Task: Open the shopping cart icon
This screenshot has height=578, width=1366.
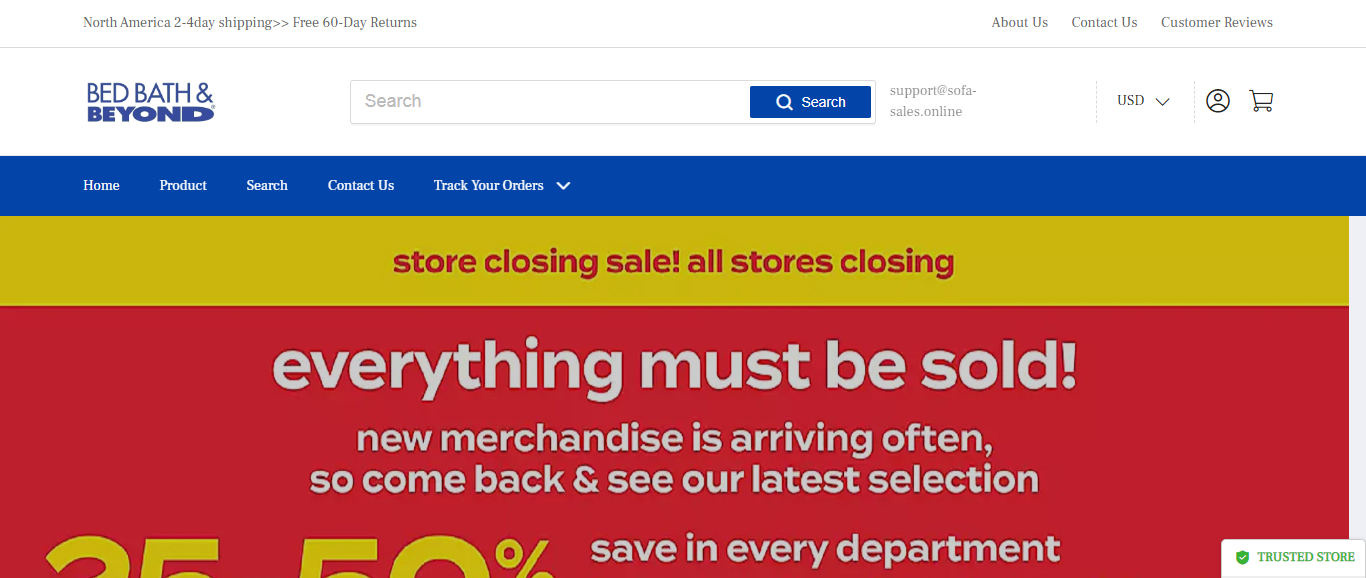Action: [x=1261, y=101]
